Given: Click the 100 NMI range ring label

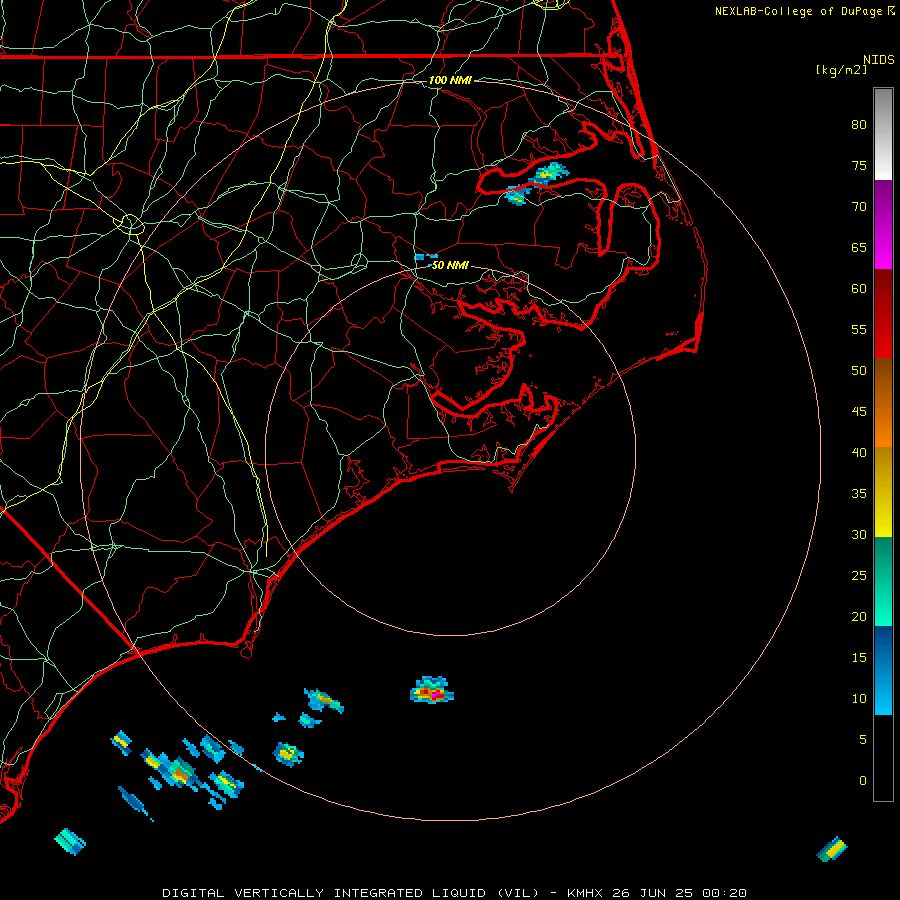Looking at the screenshot, I should [x=450, y=80].
